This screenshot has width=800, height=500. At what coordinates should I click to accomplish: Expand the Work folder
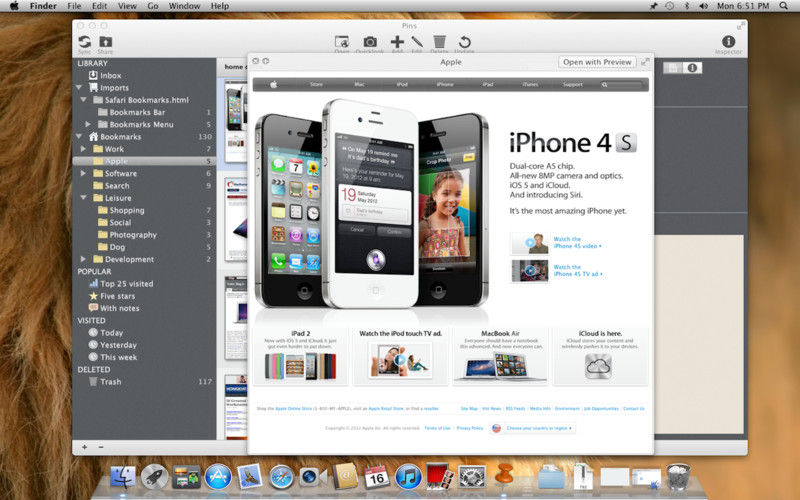(x=83, y=149)
